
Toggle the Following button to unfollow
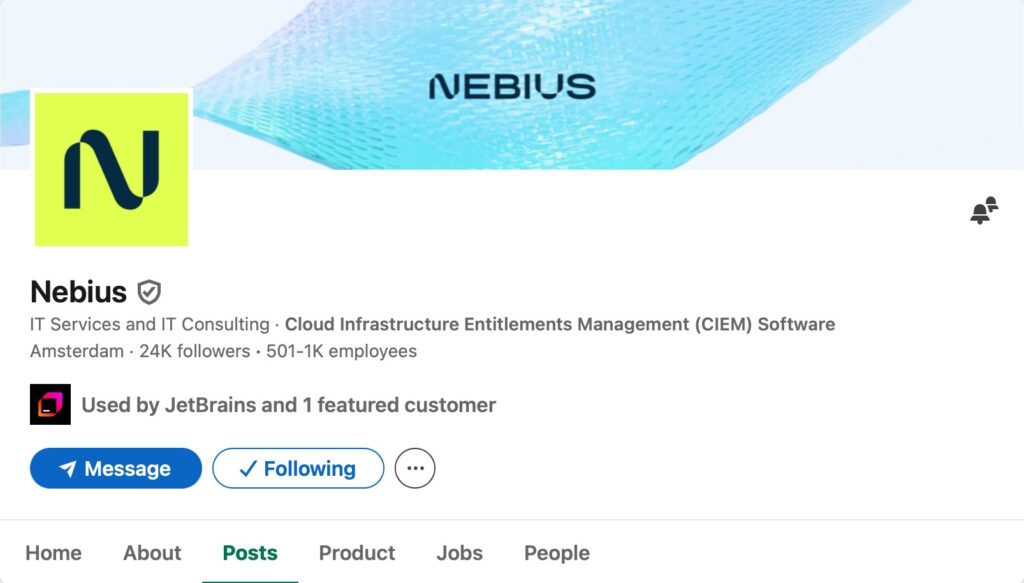(298, 468)
